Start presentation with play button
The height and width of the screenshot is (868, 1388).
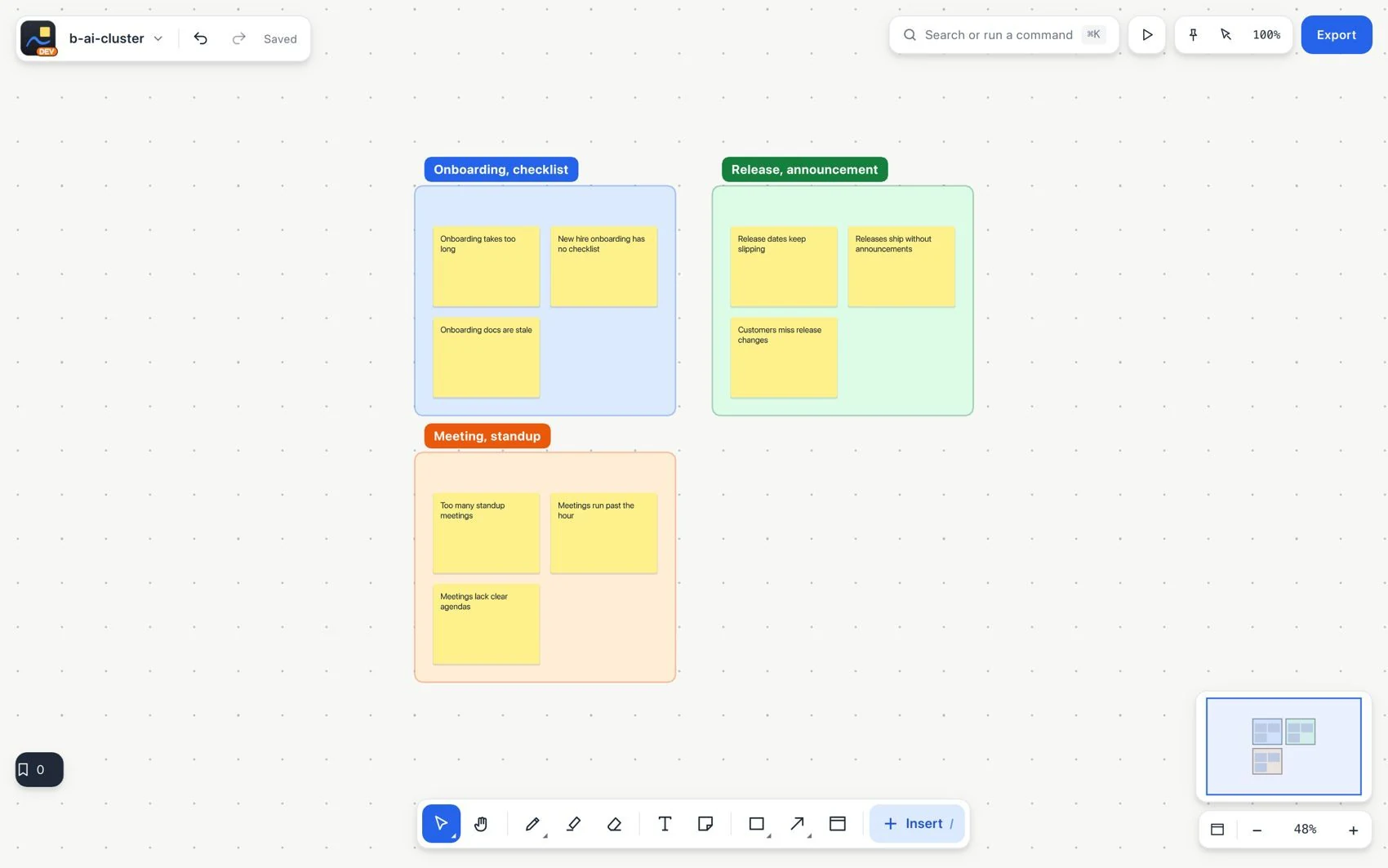(1147, 35)
